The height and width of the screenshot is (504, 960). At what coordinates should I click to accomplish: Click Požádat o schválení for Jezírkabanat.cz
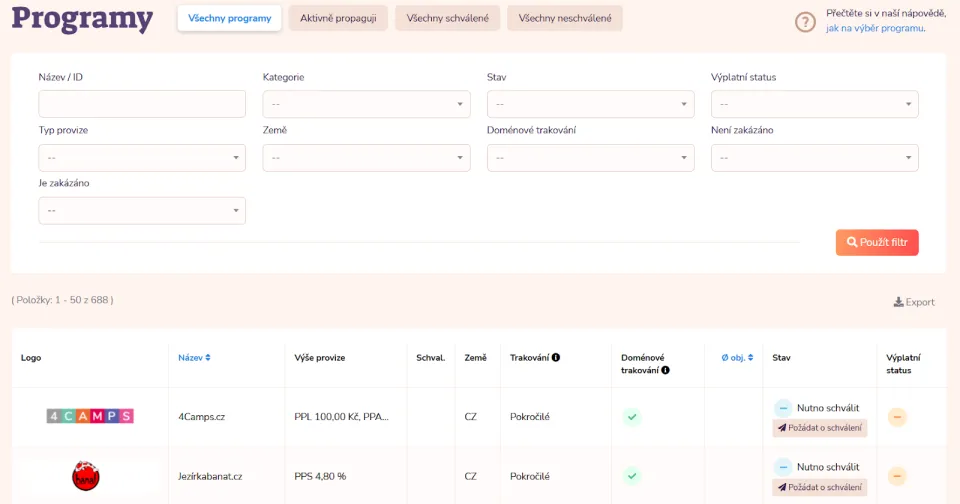pos(820,487)
